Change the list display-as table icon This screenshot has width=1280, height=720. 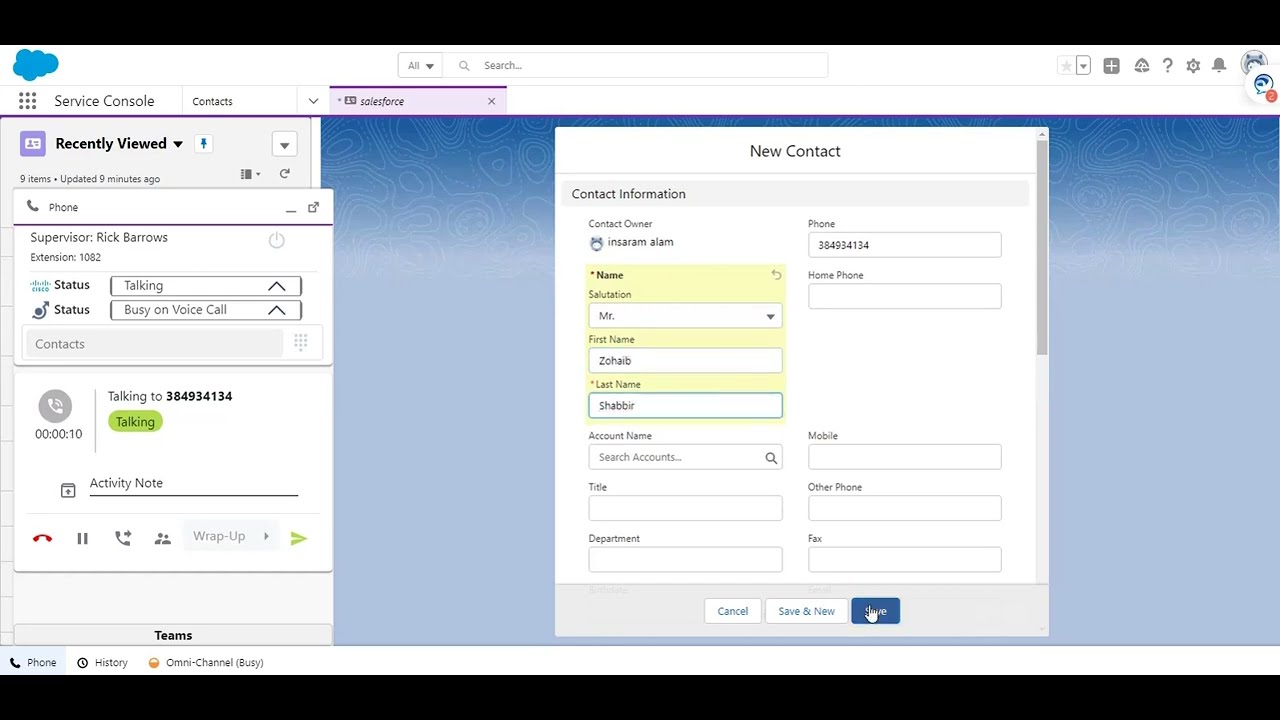coord(250,174)
